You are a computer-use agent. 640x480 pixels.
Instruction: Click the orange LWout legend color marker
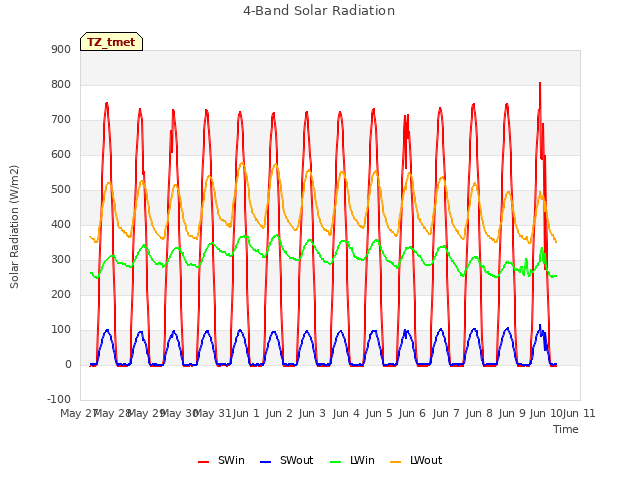tap(395, 462)
